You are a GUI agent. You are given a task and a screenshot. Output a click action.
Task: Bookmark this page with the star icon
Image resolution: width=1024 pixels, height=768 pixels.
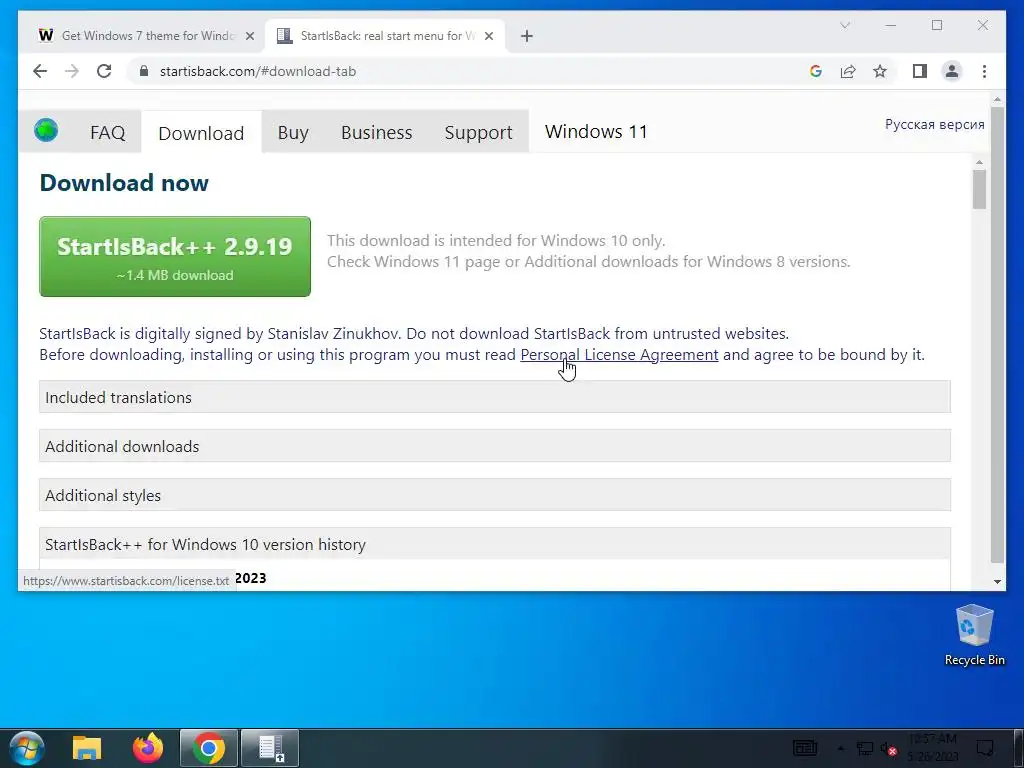click(x=880, y=71)
